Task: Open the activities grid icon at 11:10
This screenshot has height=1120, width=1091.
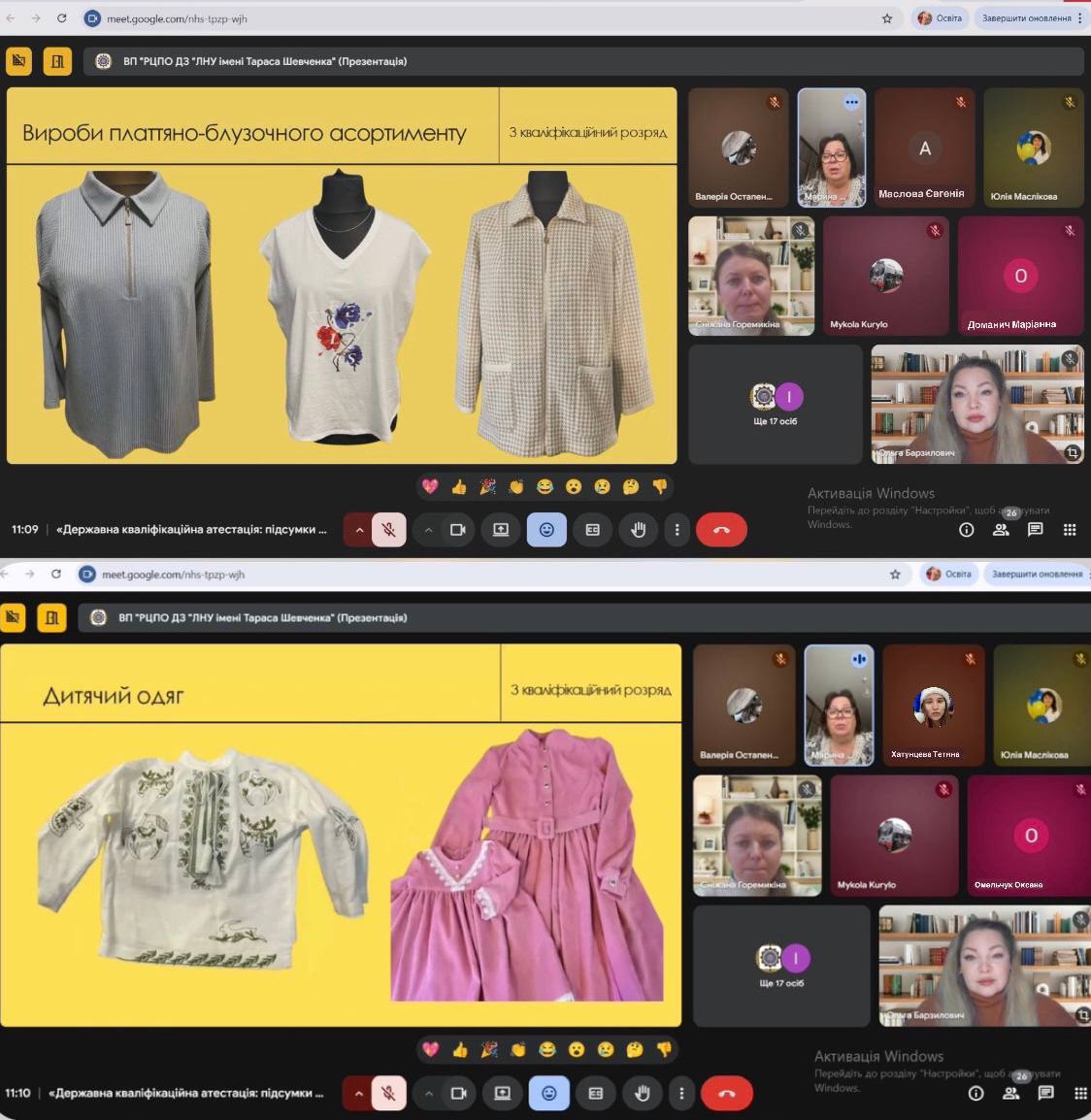Action: pyautogui.click(x=1079, y=1094)
